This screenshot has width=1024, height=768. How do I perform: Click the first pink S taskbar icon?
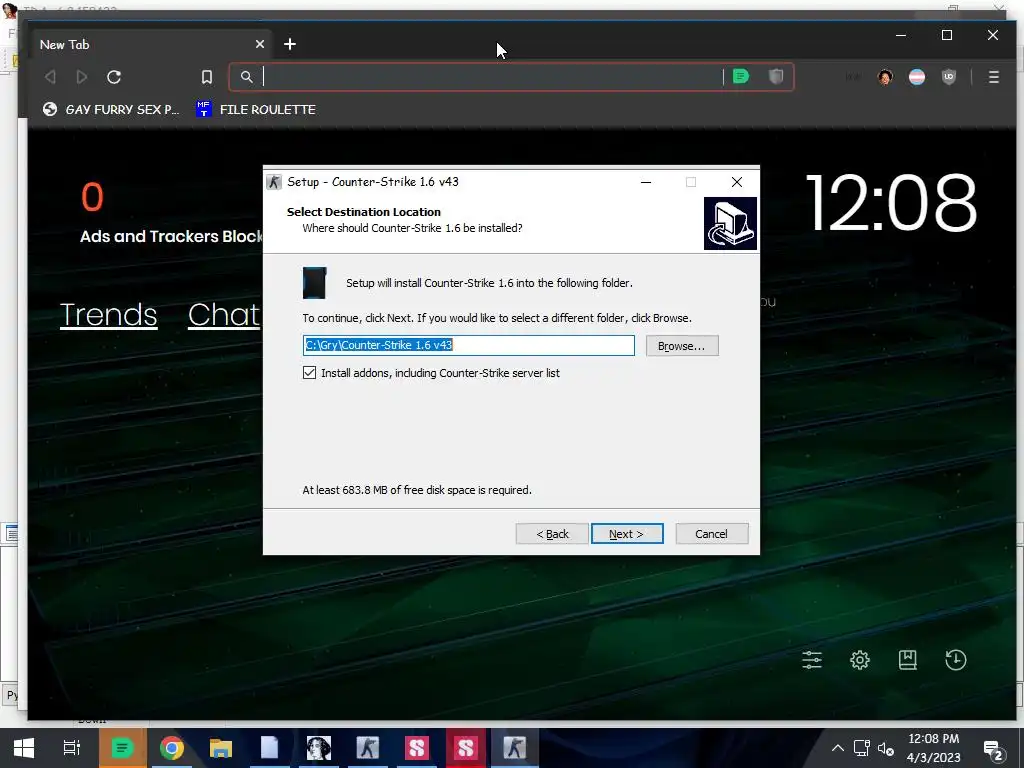pyautogui.click(x=417, y=748)
